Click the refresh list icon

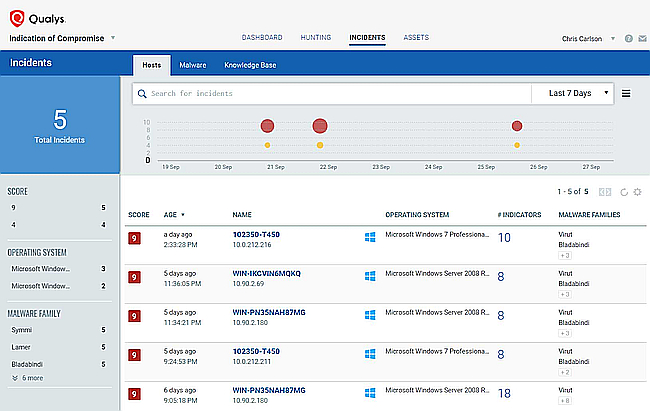(623, 192)
